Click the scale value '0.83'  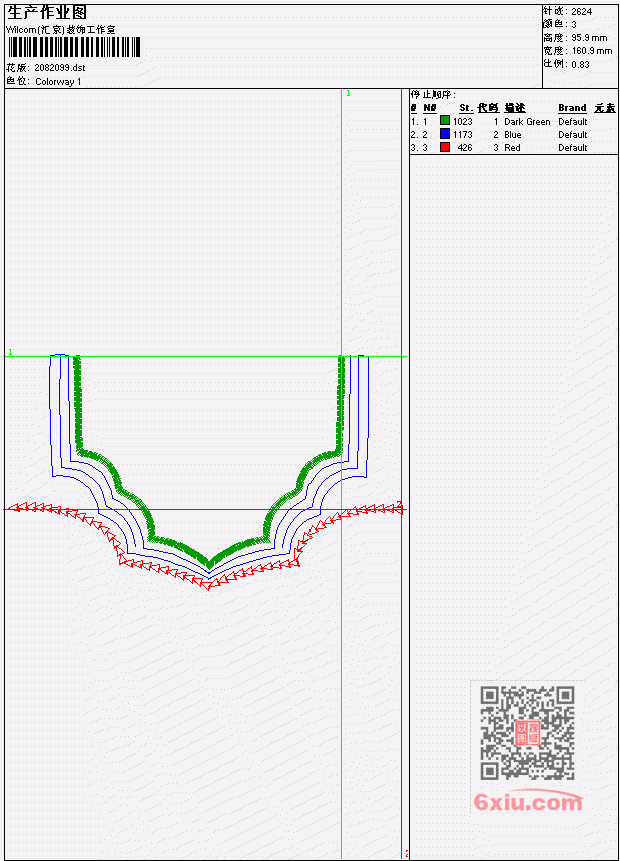(x=580, y=64)
